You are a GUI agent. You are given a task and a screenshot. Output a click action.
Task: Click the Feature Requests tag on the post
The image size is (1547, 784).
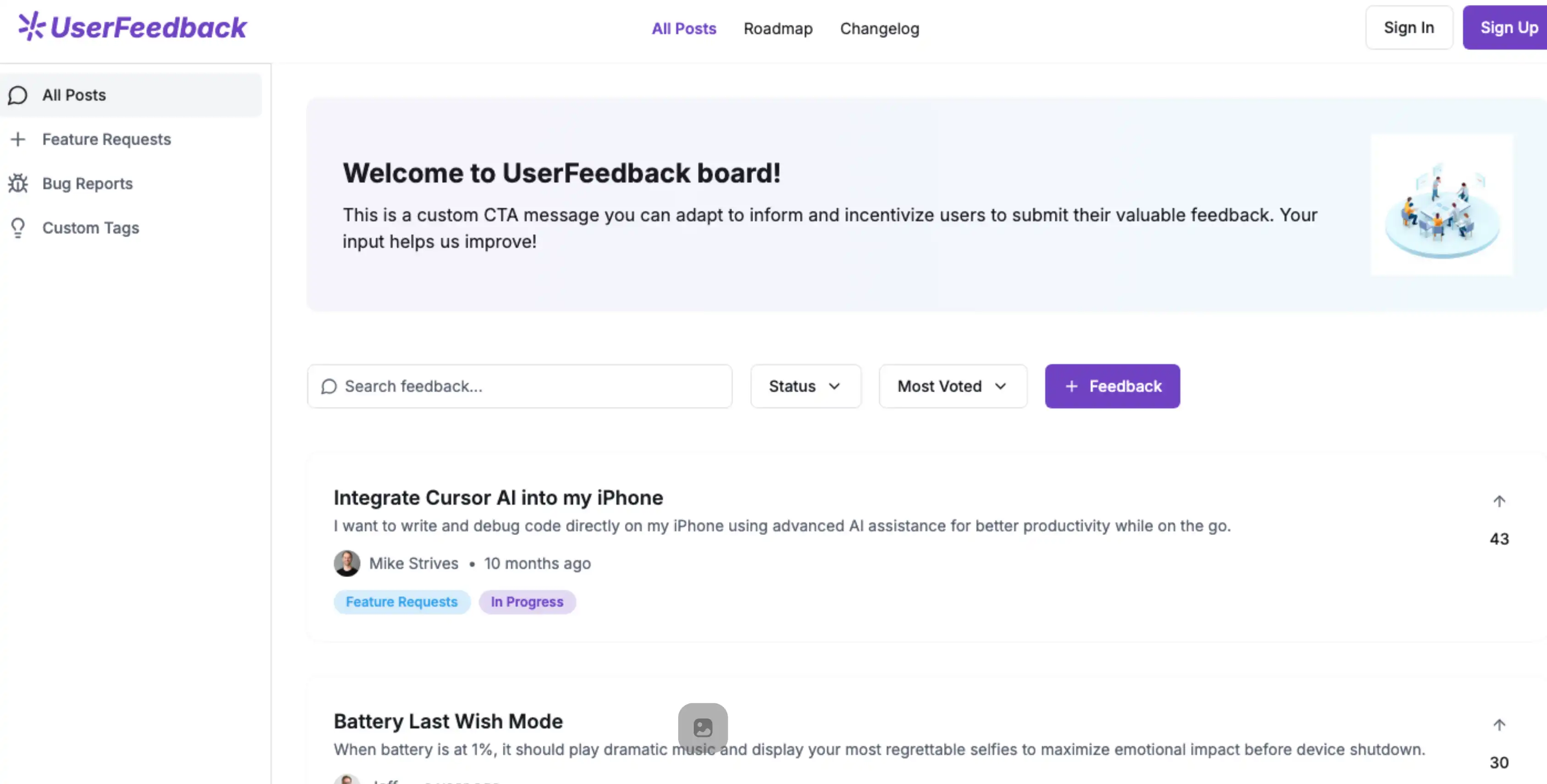[x=401, y=602]
